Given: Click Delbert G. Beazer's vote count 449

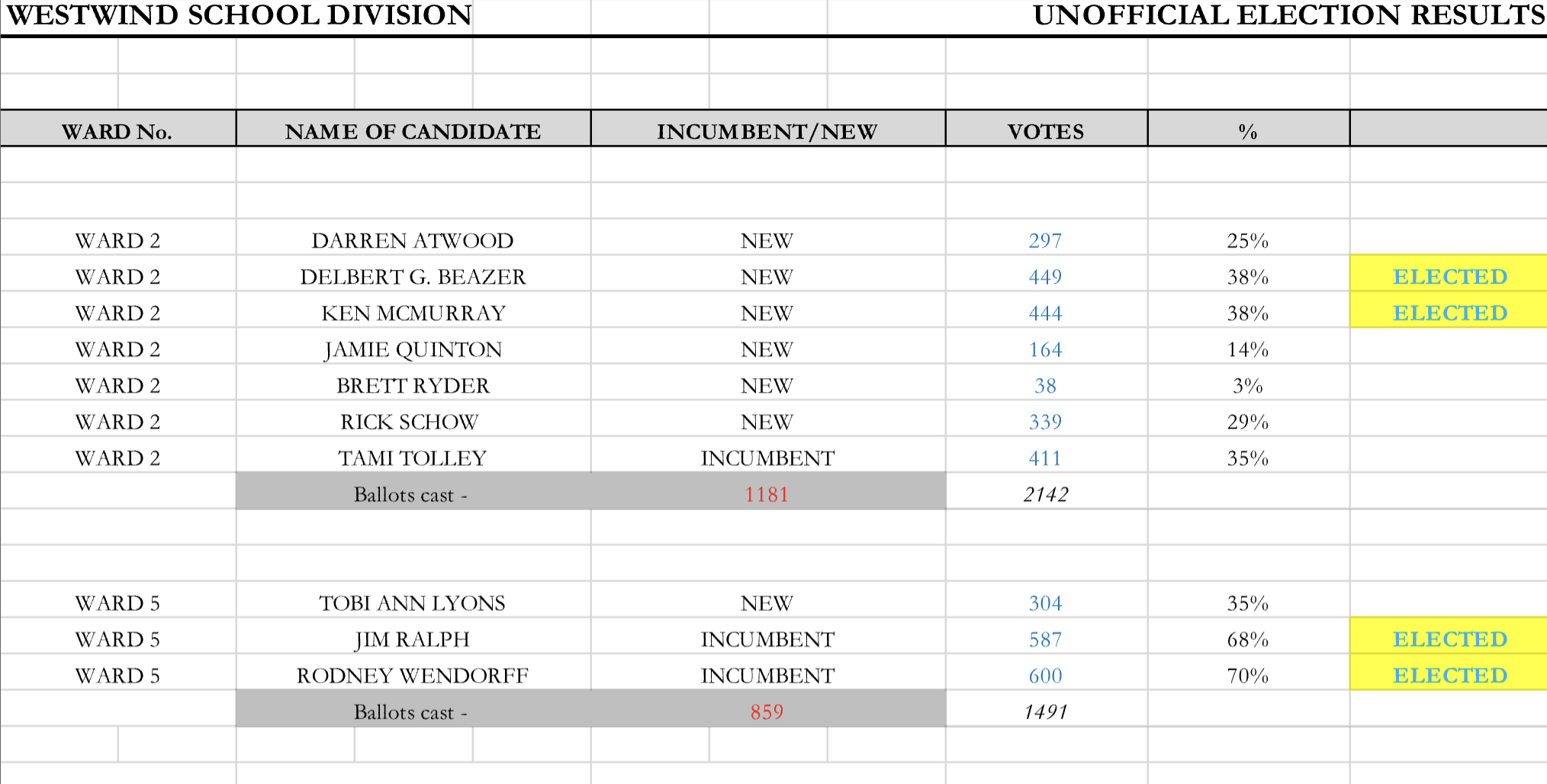Looking at the screenshot, I should tap(1045, 277).
